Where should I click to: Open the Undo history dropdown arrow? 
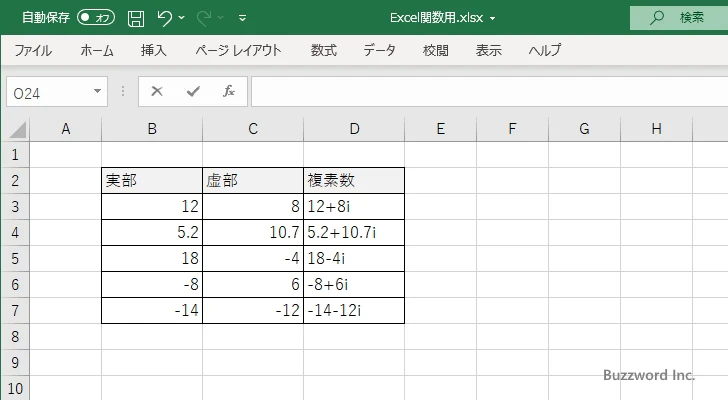click(x=183, y=18)
